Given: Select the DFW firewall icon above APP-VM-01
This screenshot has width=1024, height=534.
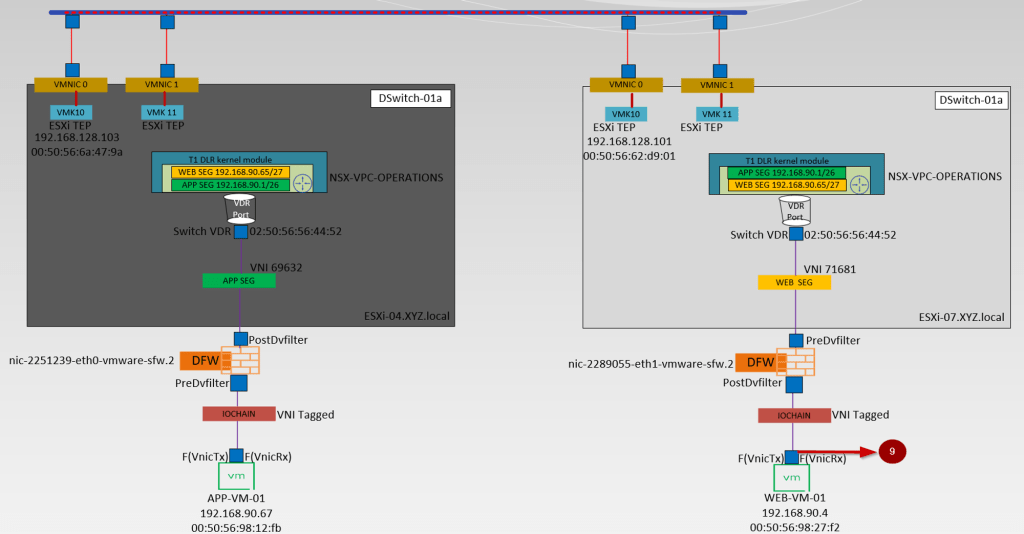Looking at the screenshot, I should click(x=220, y=360).
